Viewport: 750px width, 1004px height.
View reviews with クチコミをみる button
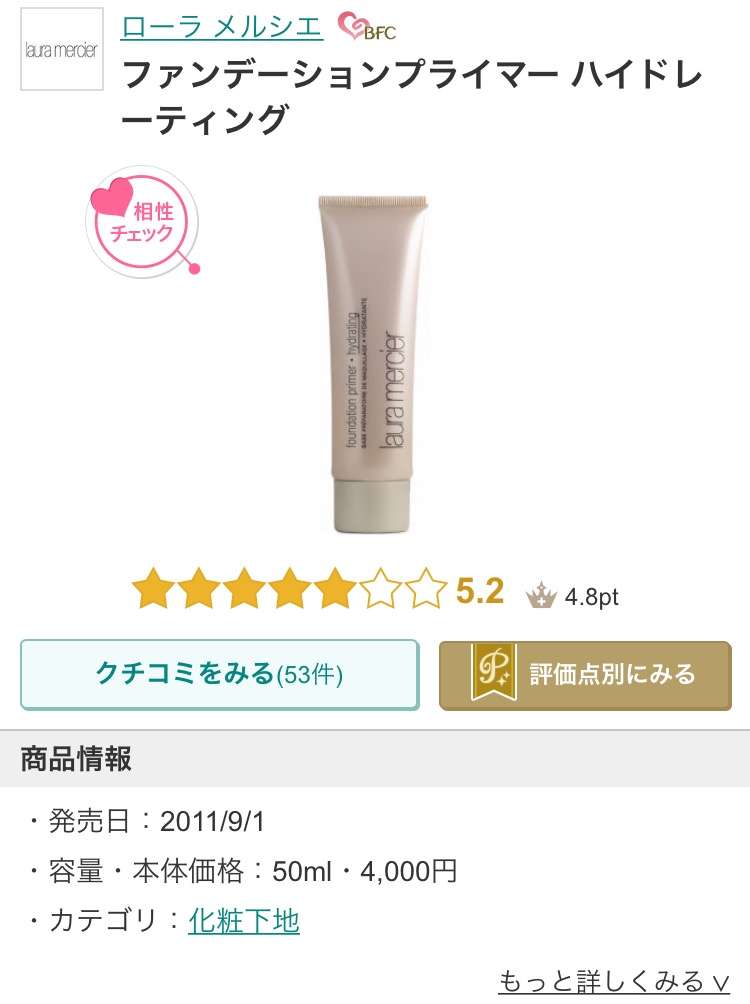tap(220, 674)
